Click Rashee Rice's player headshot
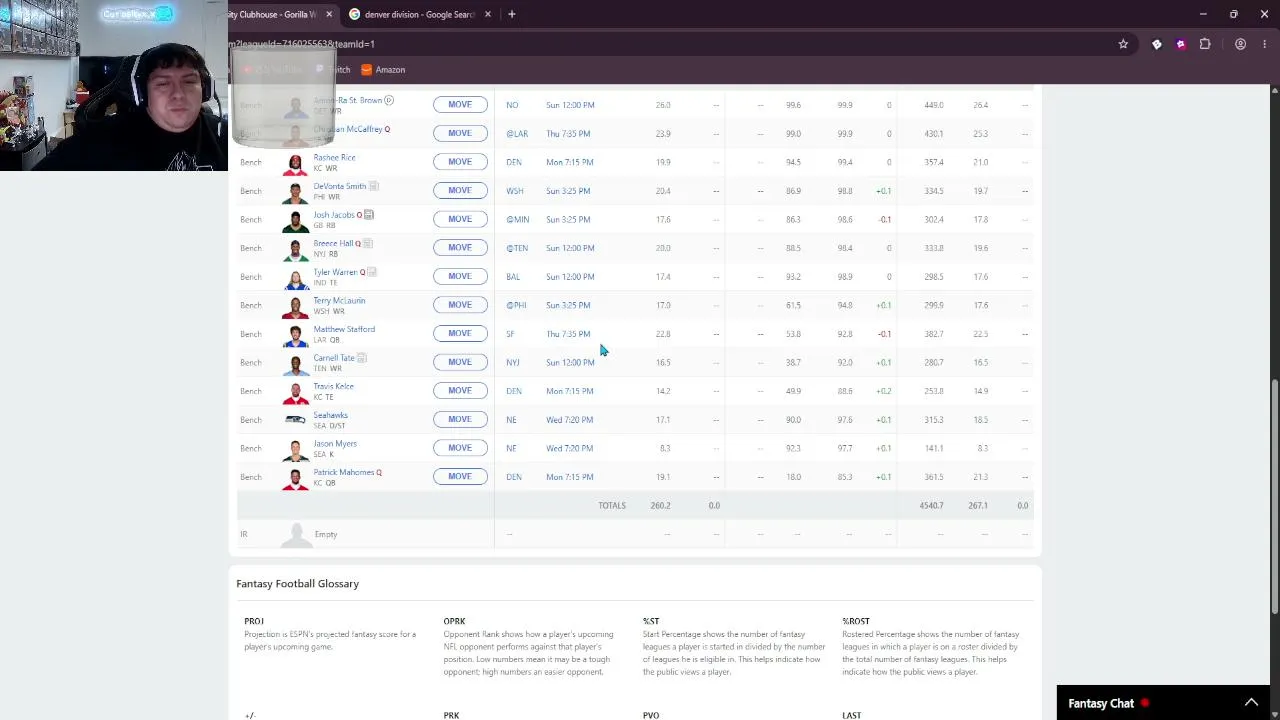 coord(295,163)
